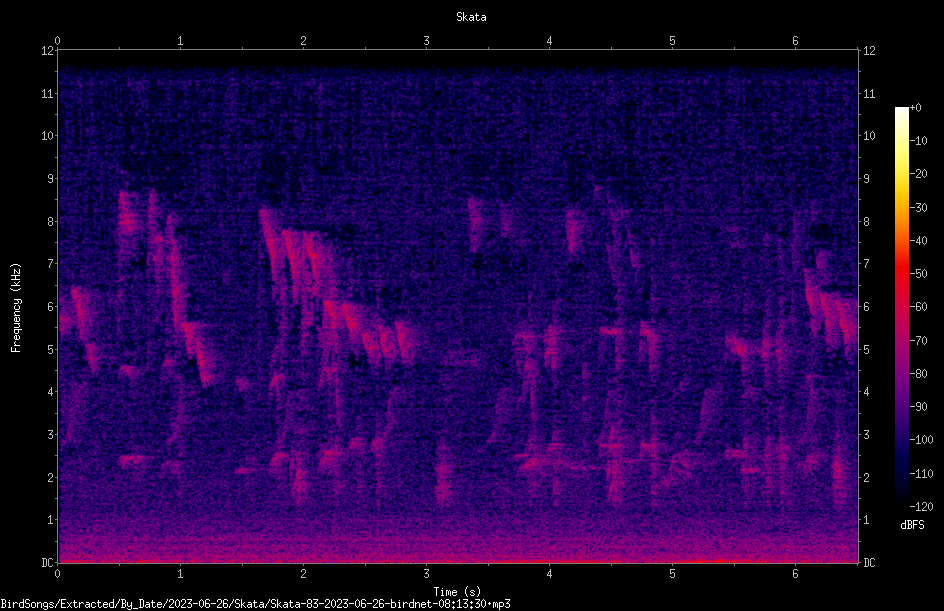Click '4' on the top time axis
The image size is (944, 611).
tap(549, 41)
